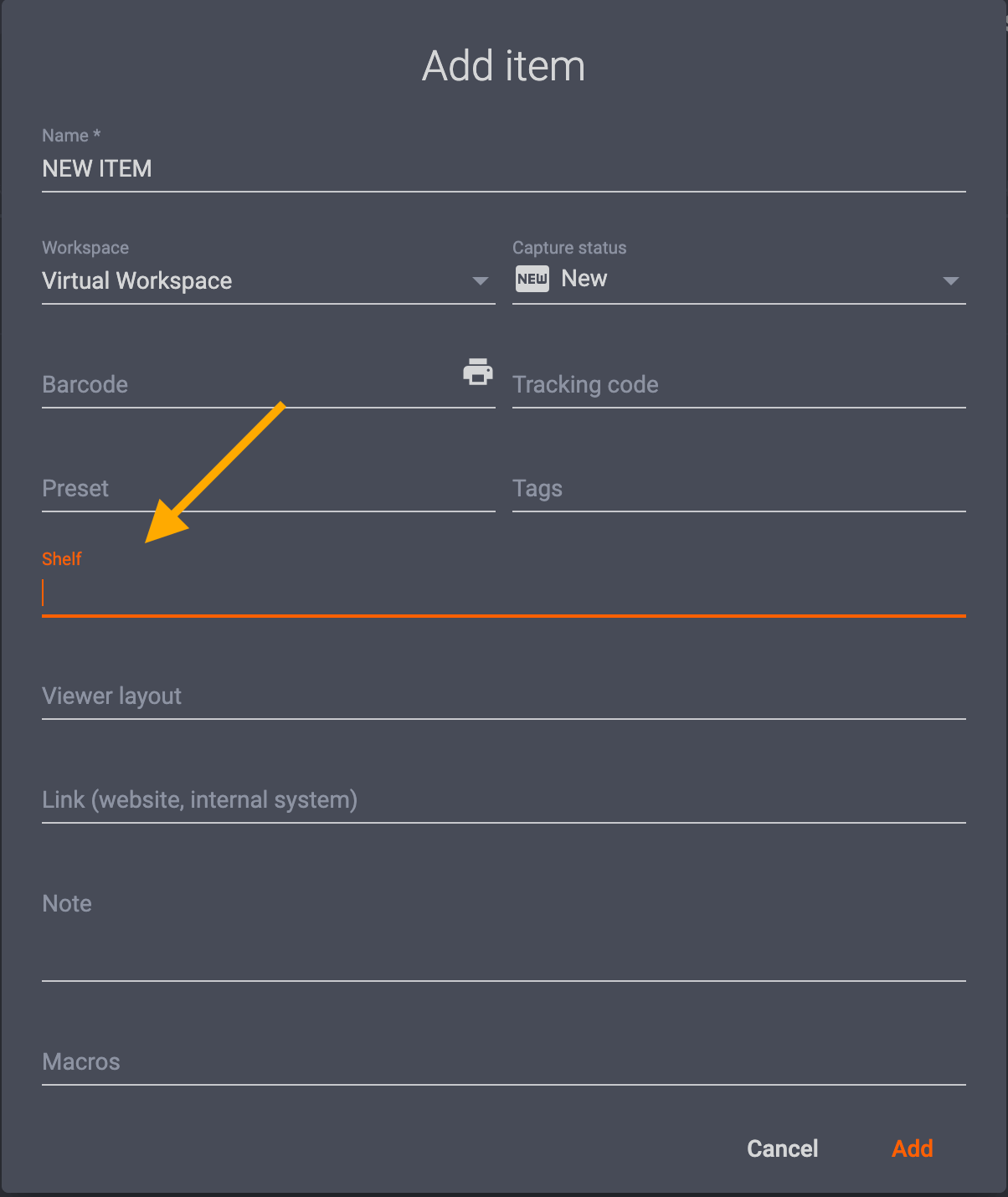The width and height of the screenshot is (1008, 1197).
Task: Click the Name field containing NEW ITEM
Action: click(x=502, y=169)
